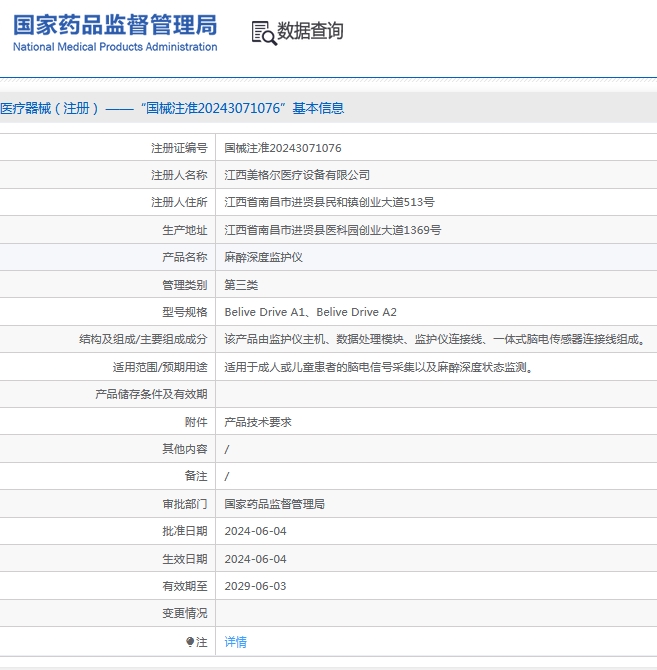This screenshot has height=670, width=657.
Task: Select approval department value 国家药品监督管理局
Action: tap(274, 504)
